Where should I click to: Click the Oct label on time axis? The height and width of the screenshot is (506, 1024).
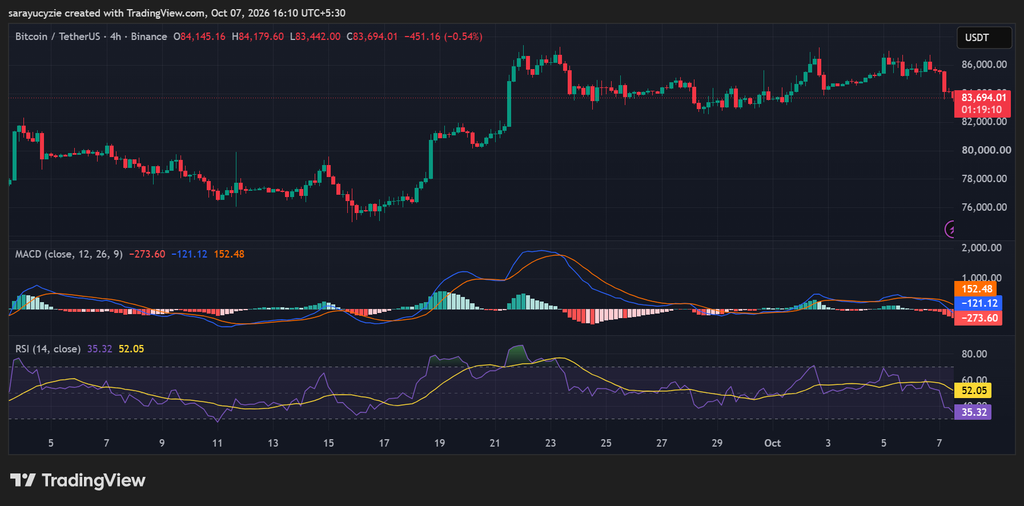(773, 443)
